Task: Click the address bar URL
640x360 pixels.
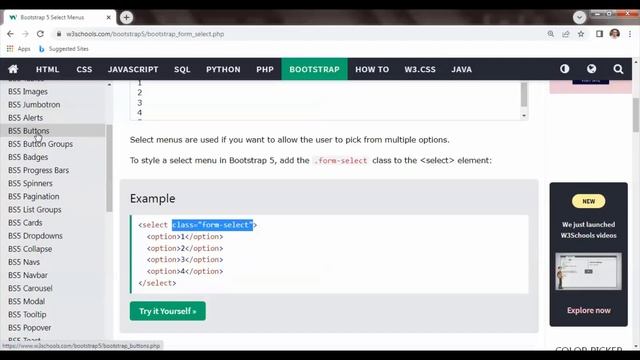Action: tap(145, 34)
